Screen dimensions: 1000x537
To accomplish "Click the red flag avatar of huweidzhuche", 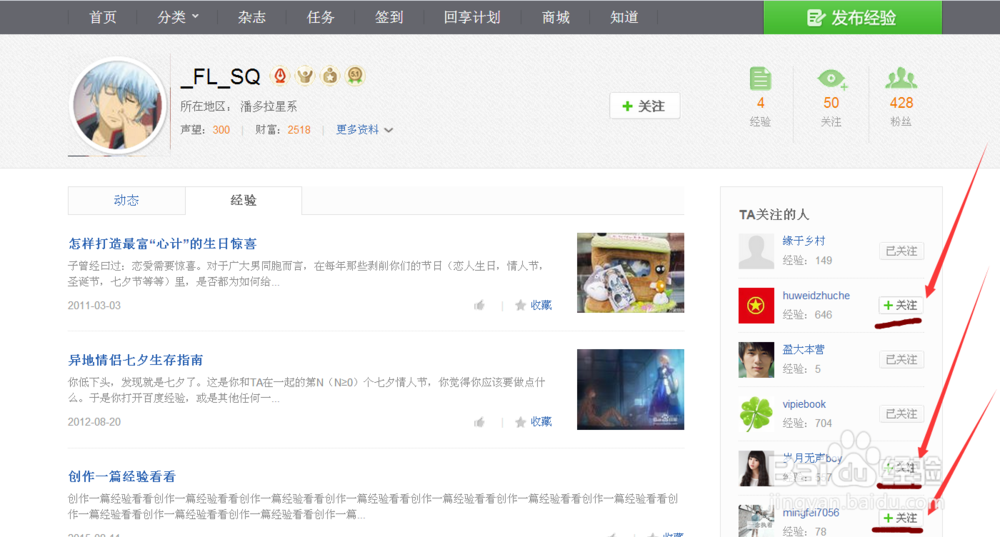I will [756, 305].
